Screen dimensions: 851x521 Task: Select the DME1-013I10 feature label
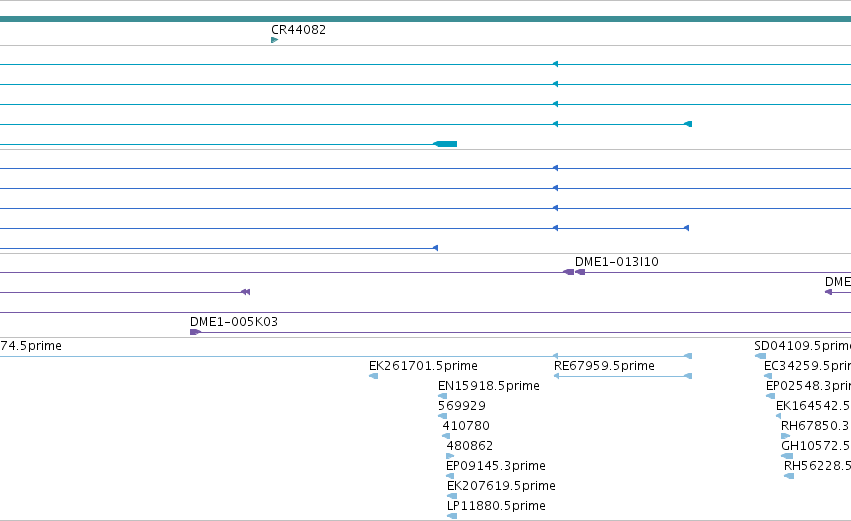617,262
